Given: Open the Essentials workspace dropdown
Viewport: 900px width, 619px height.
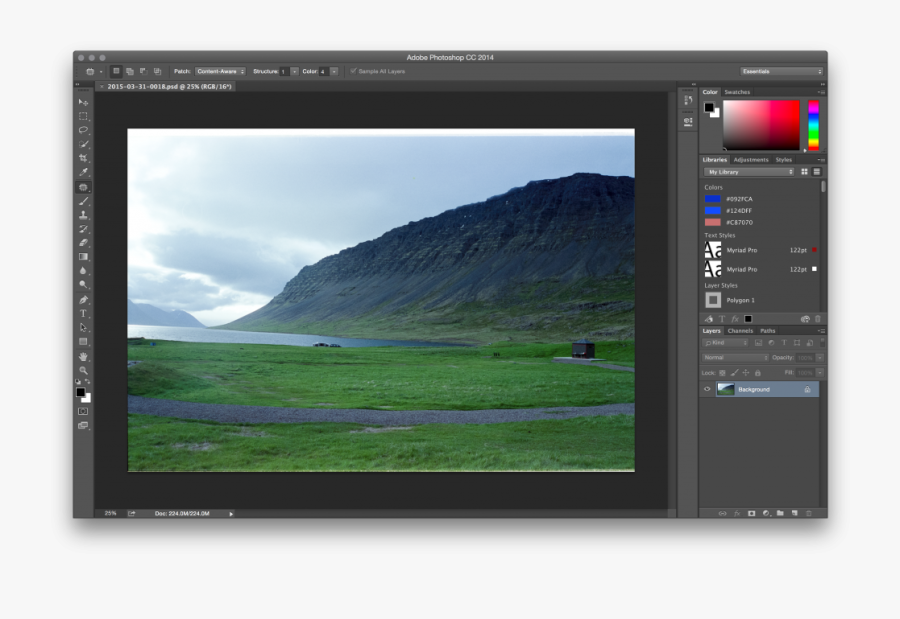Looking at the screenshot, I should pos(781,72).
